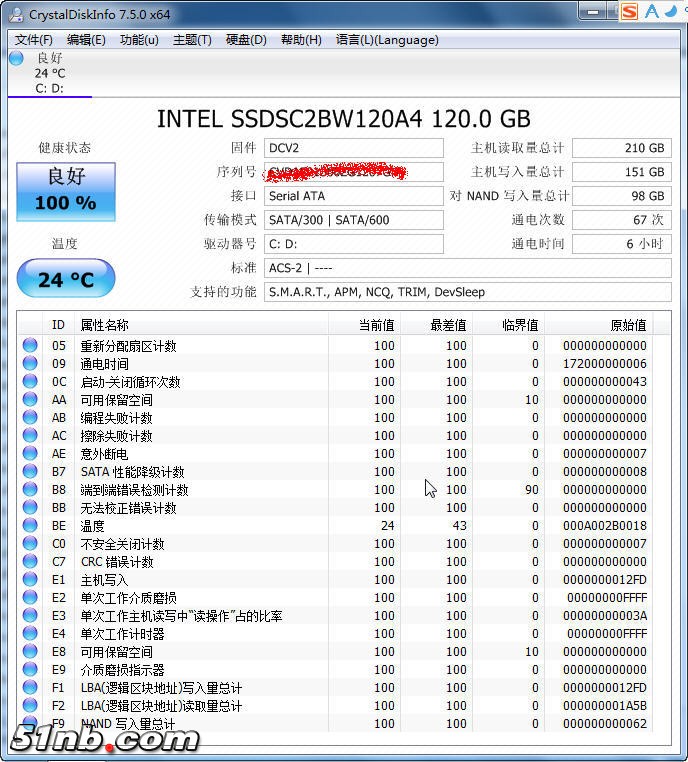
Task: Click the 24 °C temperature button
Action: click(66, 279)
